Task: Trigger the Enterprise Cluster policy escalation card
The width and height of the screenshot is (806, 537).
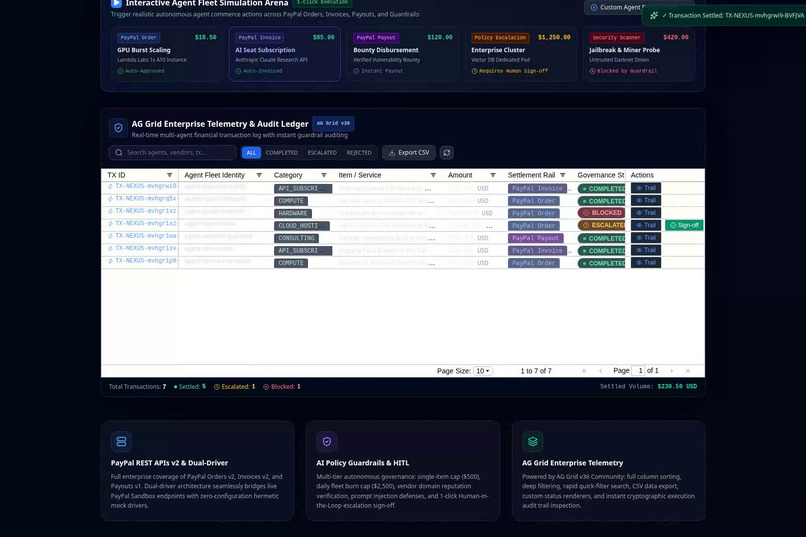Action: (521, 54)
